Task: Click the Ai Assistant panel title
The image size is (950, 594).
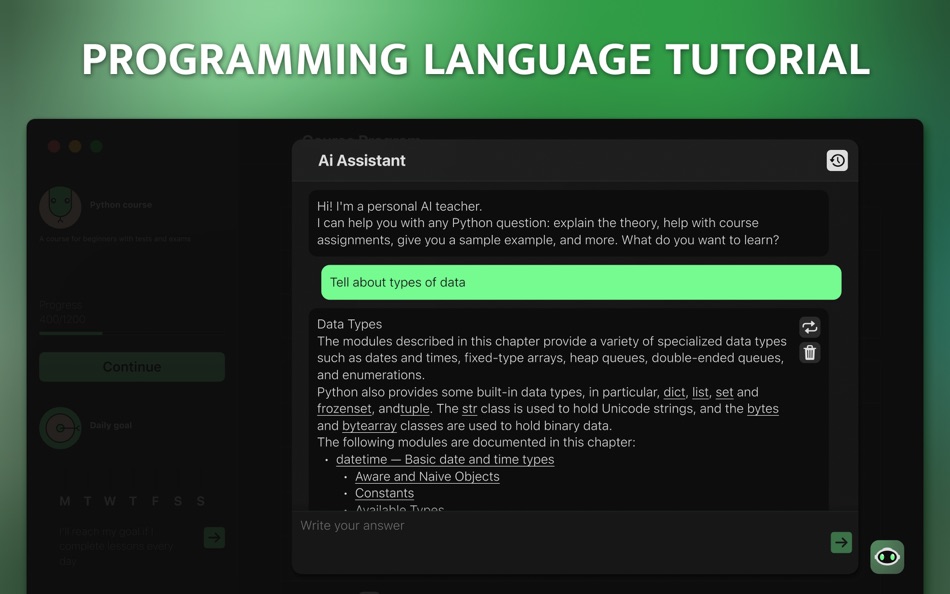Action: pyautogui.click(x=362, y=161)
